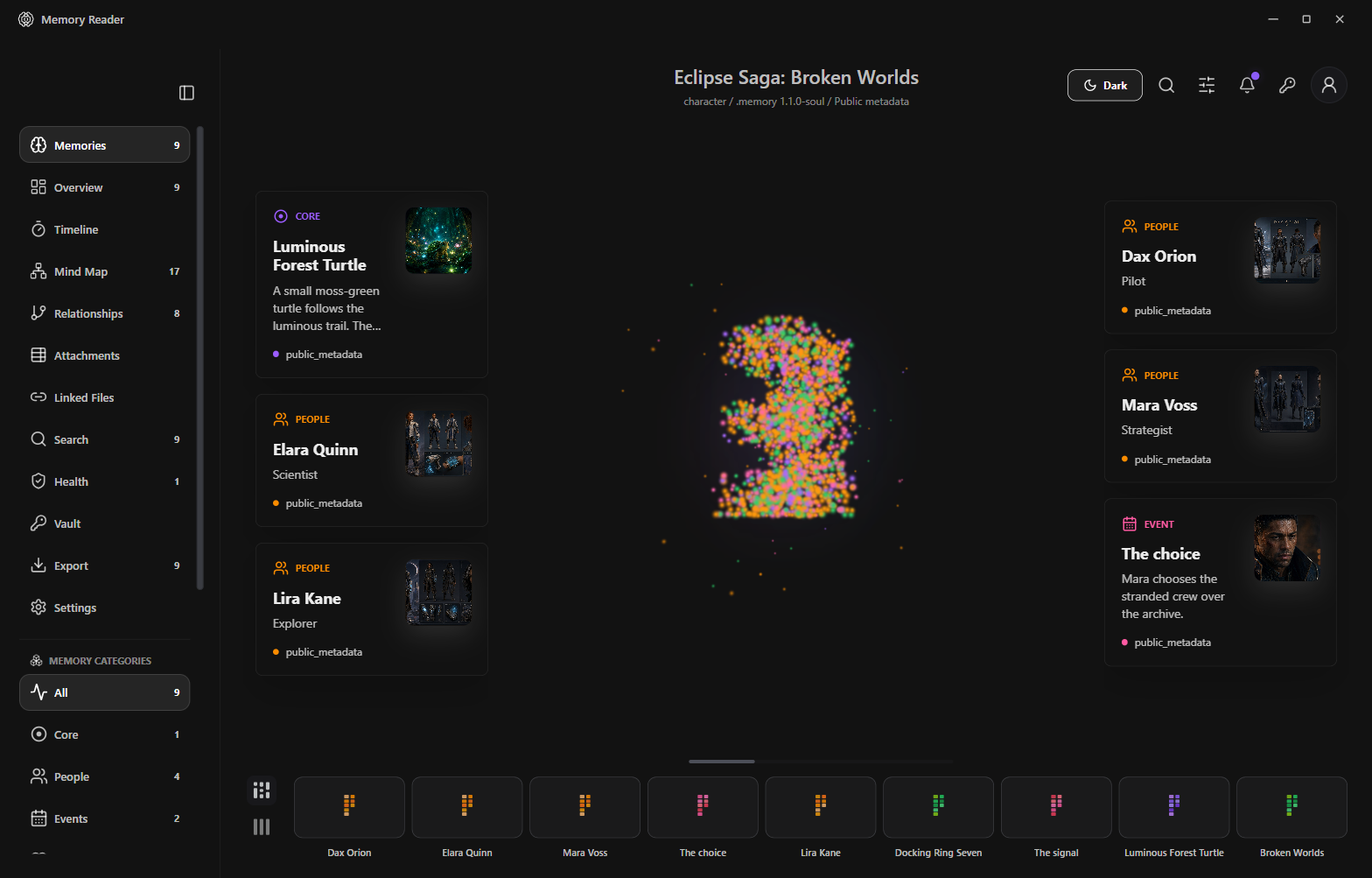Click The choice event thumbnail image
The height and width of the screenshot is (878, 1372).
[x=1287, y=548]
